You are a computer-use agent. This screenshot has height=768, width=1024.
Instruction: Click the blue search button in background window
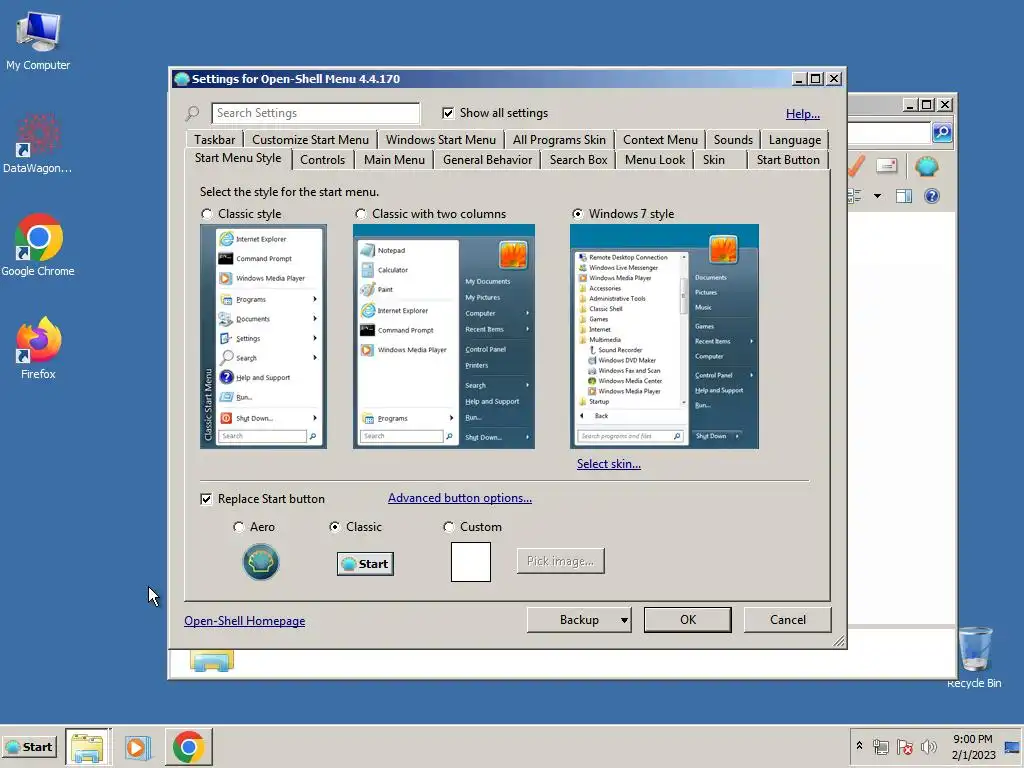[942, 133]
